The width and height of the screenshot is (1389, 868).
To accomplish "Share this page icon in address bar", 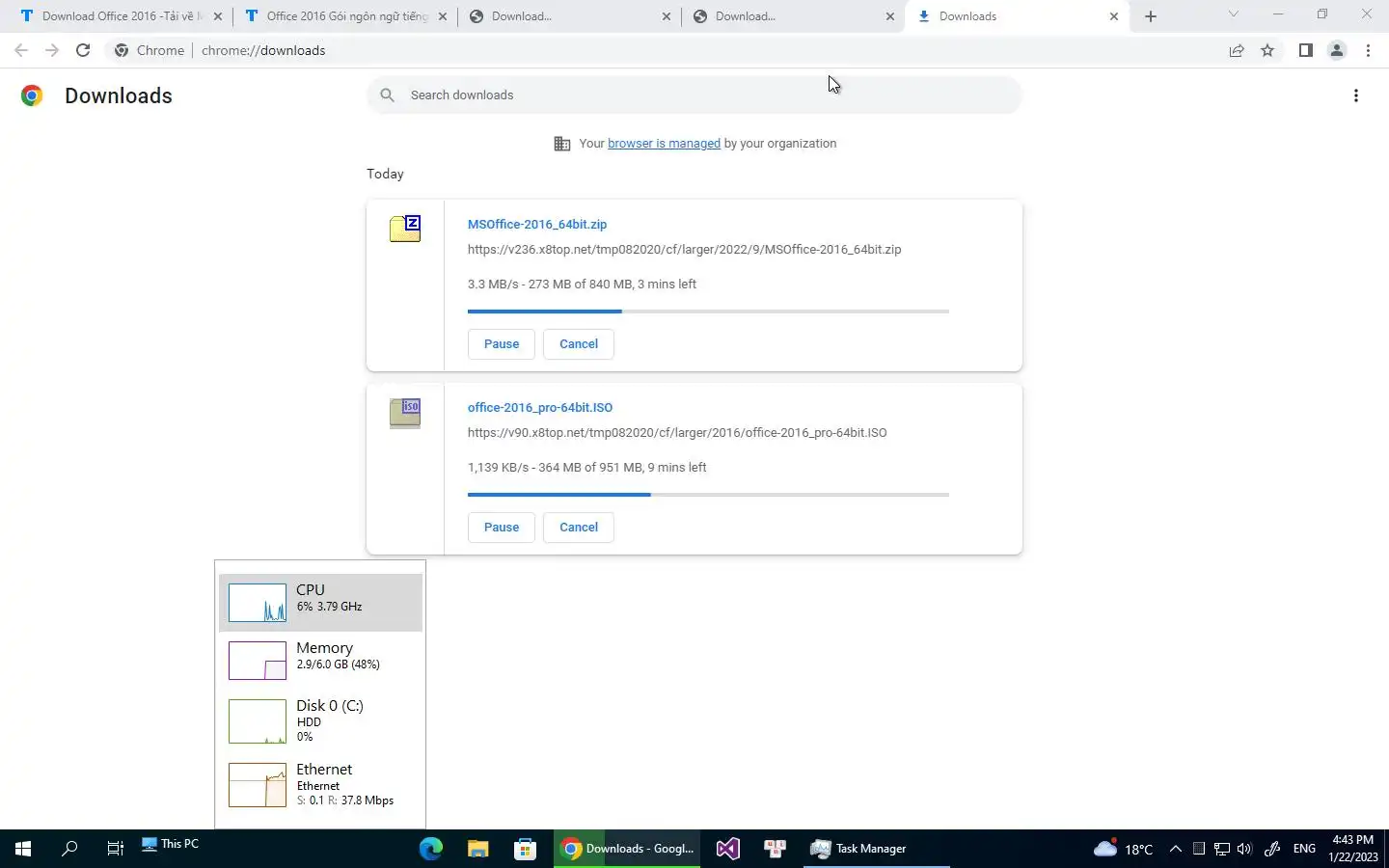I will tap(1237, 50).
